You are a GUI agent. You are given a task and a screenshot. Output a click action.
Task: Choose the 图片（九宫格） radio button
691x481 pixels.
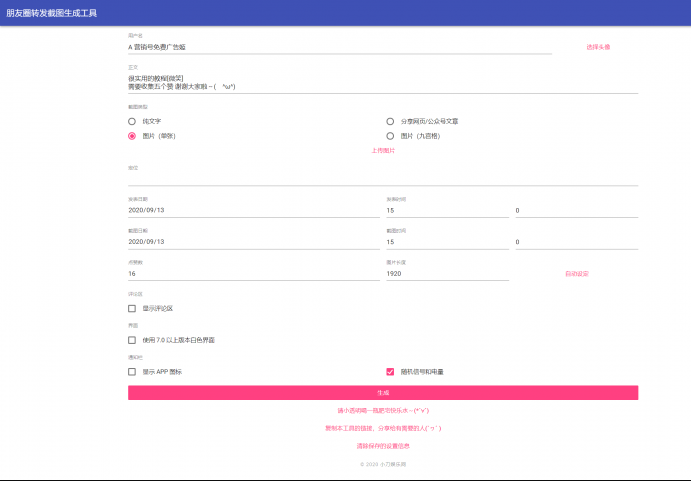coord(390,136)
